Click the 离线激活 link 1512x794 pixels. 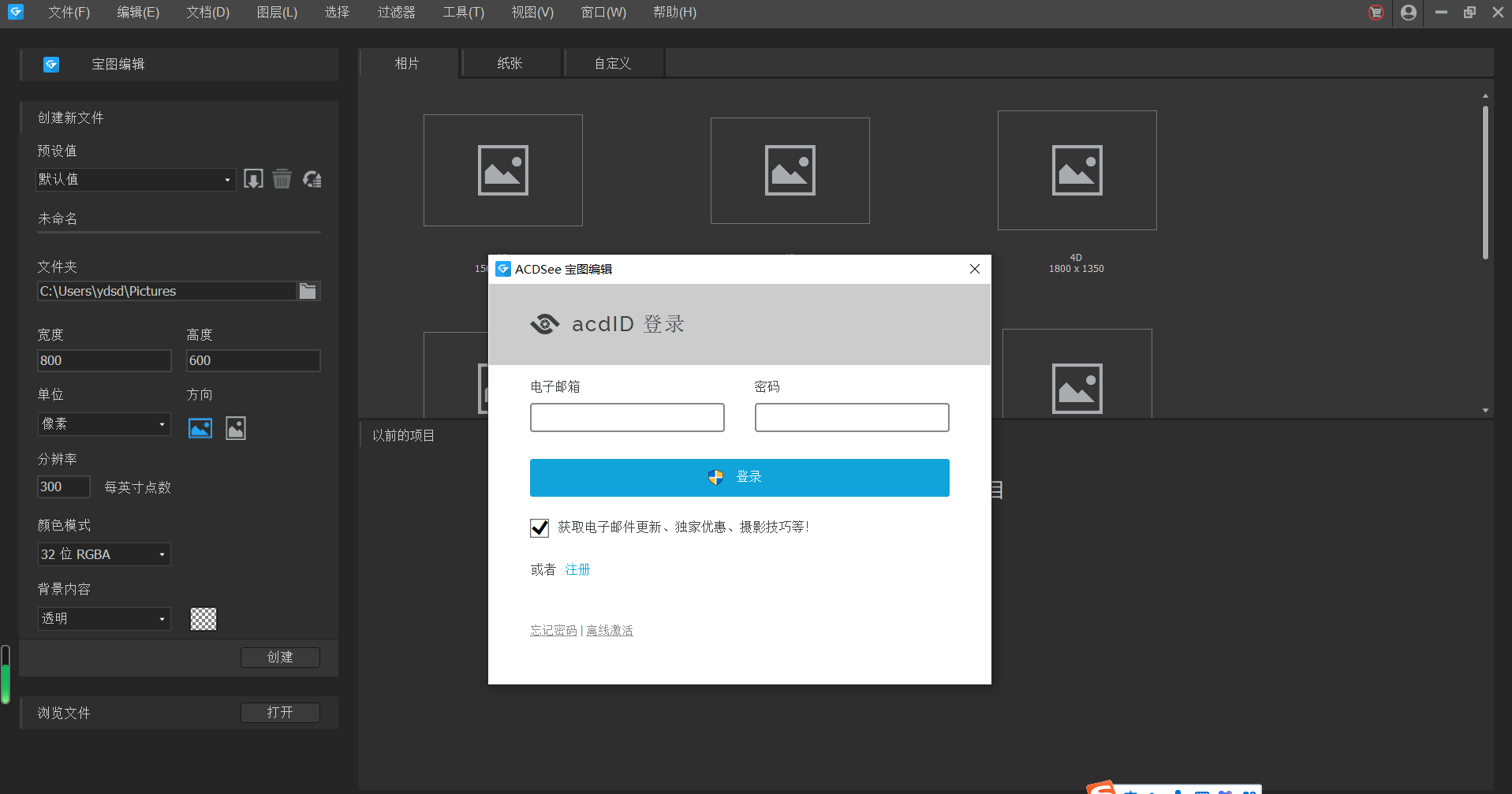tap(610, 631)
